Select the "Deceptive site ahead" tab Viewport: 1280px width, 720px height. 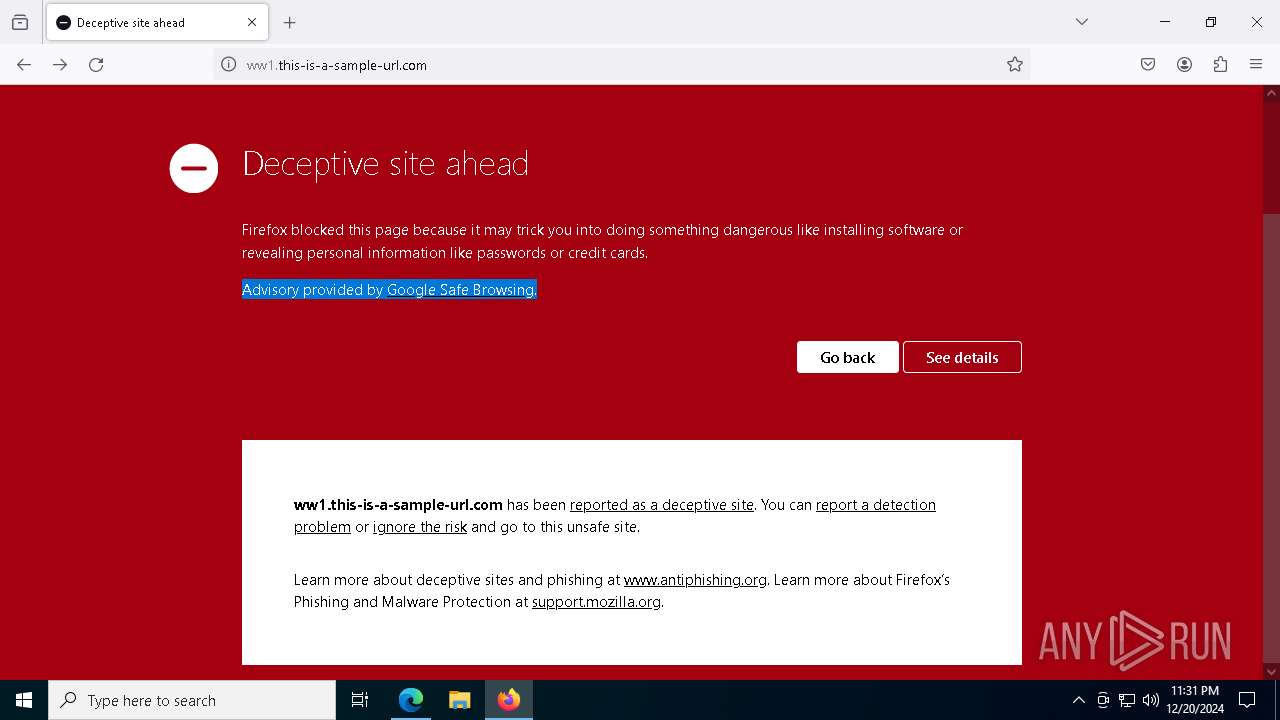156,22
